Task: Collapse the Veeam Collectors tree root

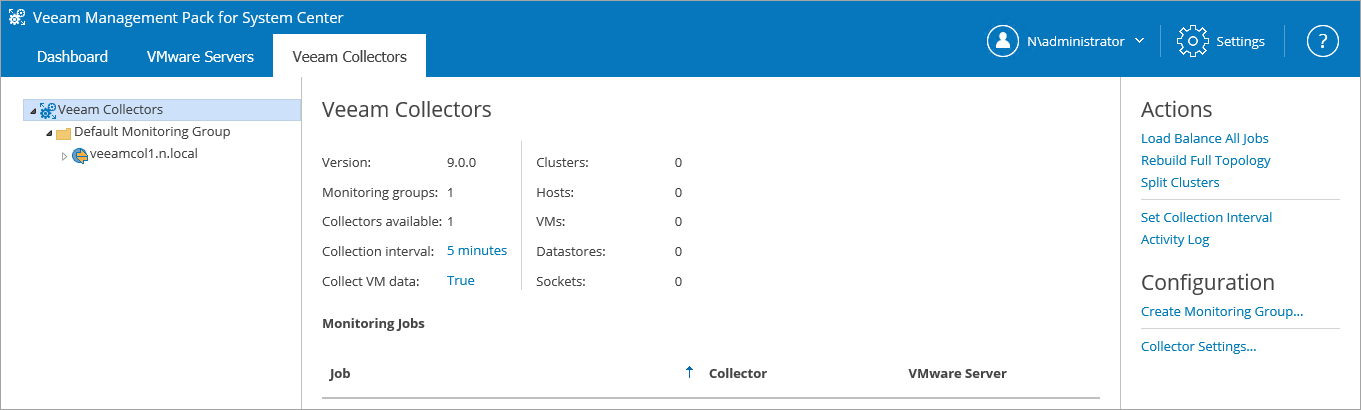Action: (33, 111)
